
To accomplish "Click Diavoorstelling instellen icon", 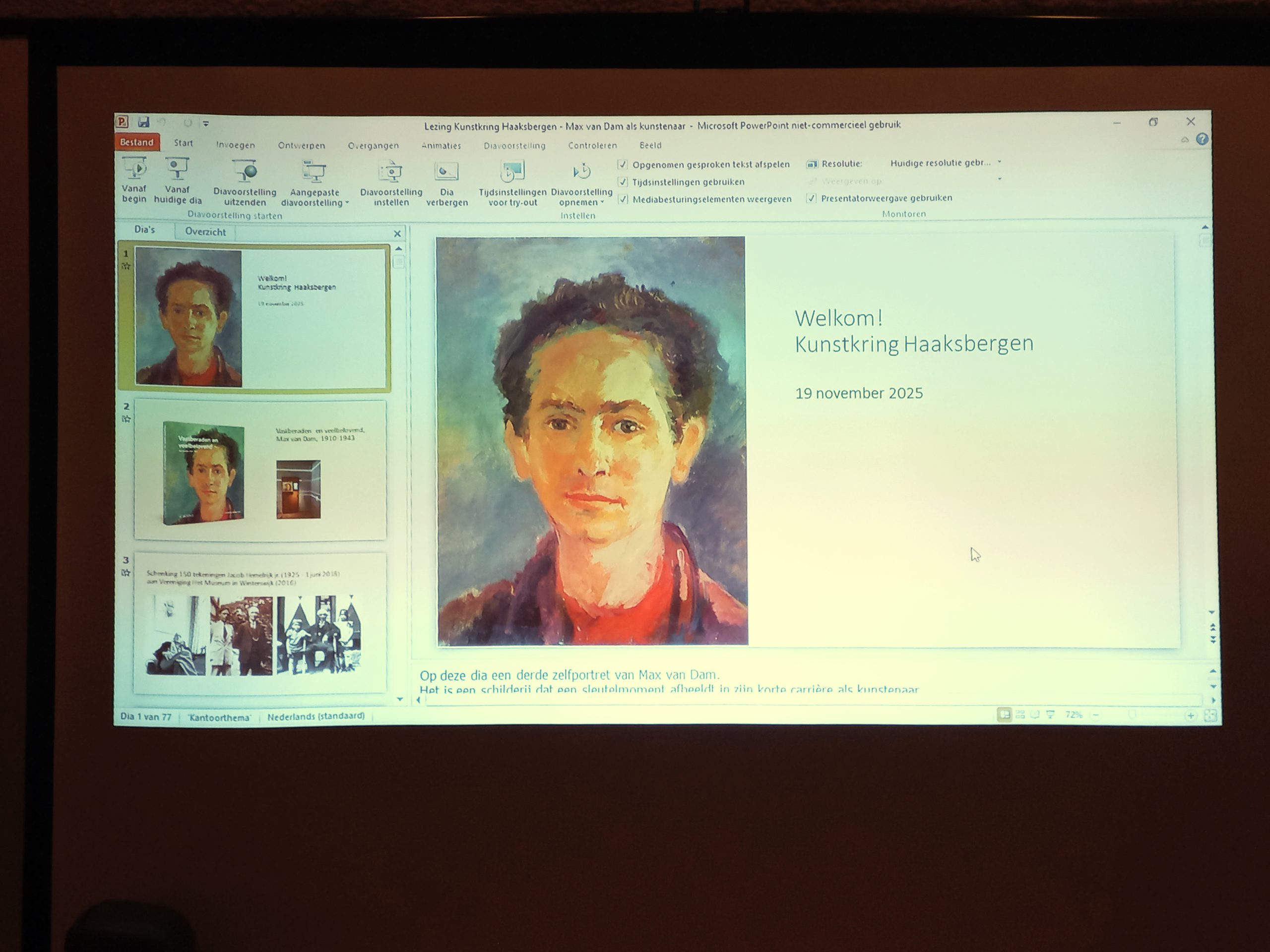I will [x=391, y=172].
